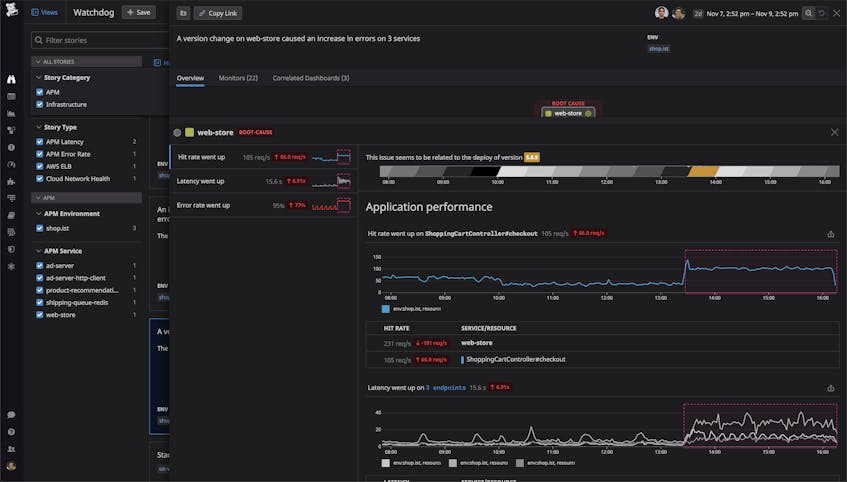Viewport: 847px width, 482px height.
Task: Select the Error rate went up row
Action: pyautogui.click(x=263, y=205)
